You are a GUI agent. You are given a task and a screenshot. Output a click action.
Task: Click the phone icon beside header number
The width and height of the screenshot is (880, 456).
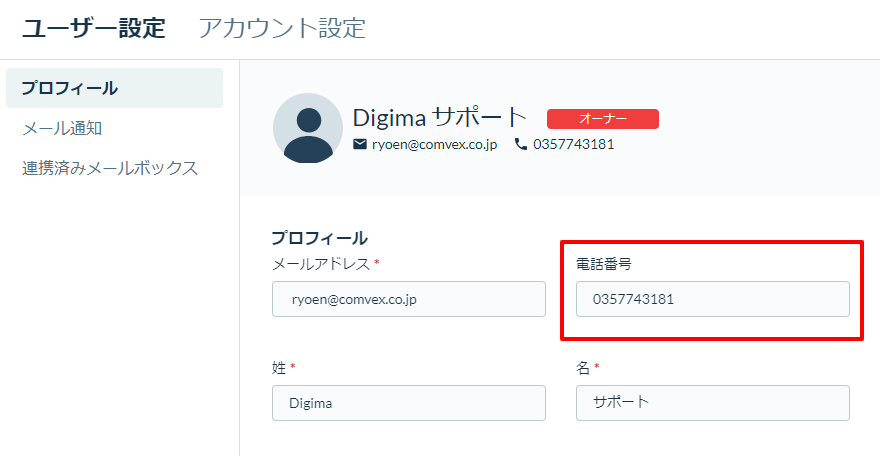[x=521, y=145]
